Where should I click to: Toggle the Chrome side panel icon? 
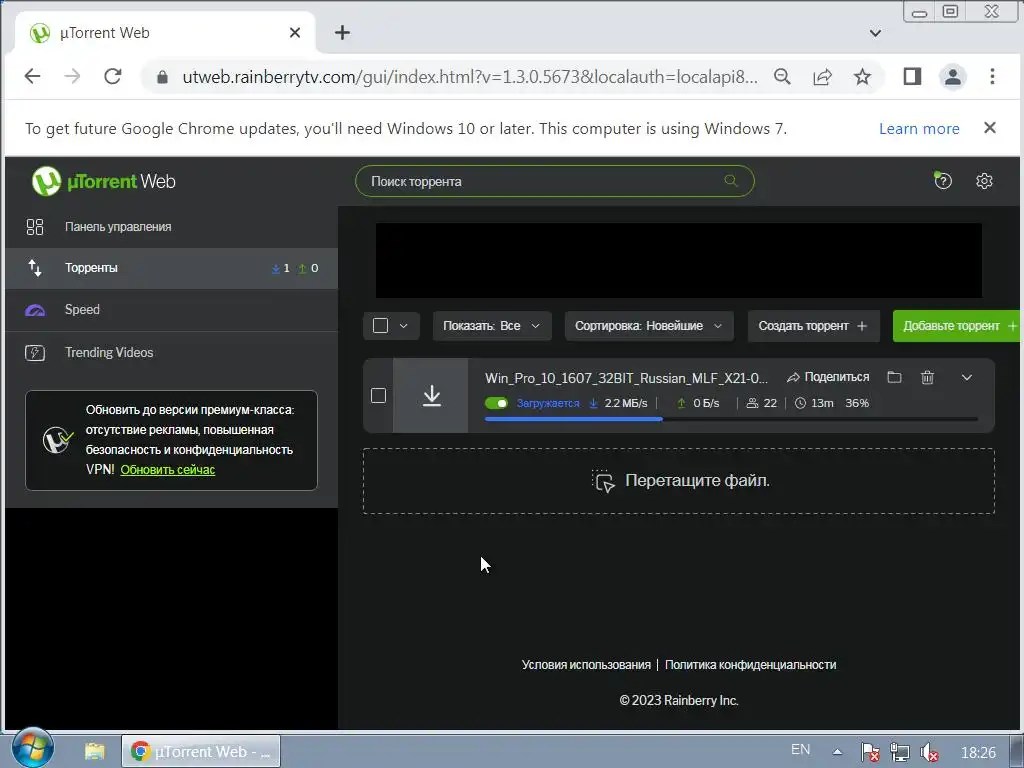pyautogui.click(x=912, y=76)
